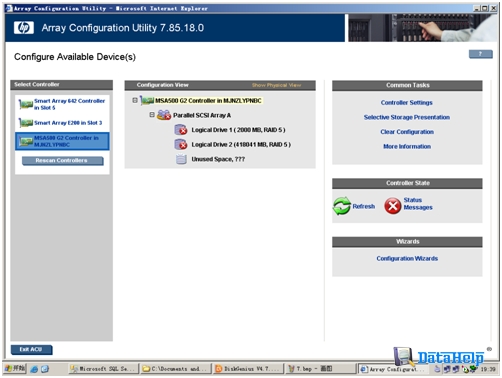Select Logical Drive 2 (418041 MB, RAID 5)
This screenshot has width=502, height=378.
[x=241, y=144]
